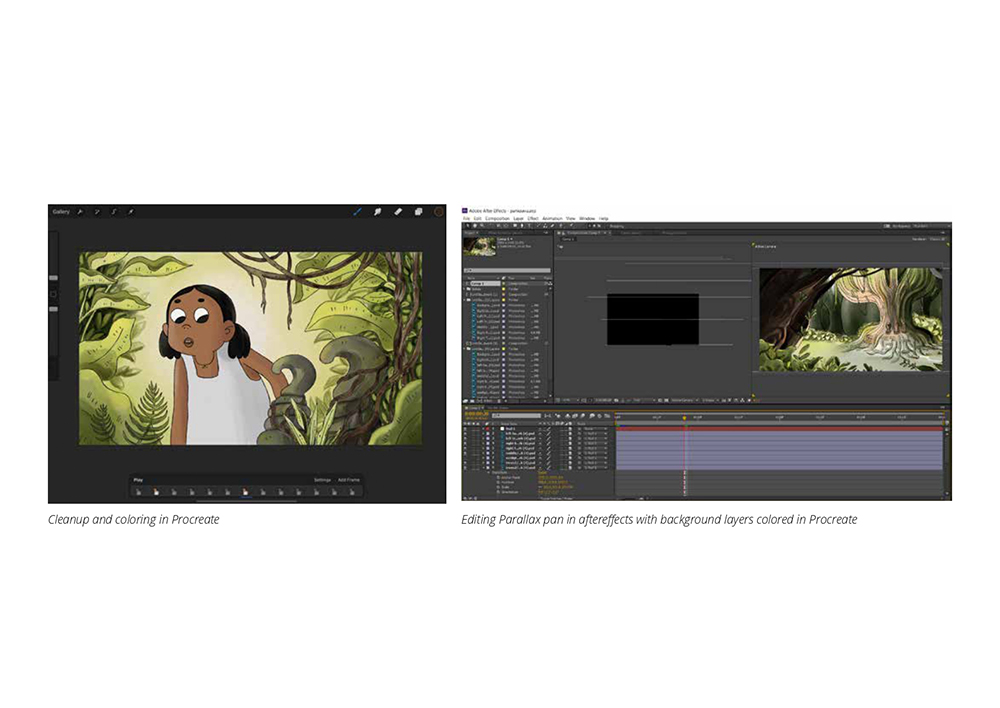Open Animation Assist Settings
Screen dimensions: 1000x708
(322, 480)
